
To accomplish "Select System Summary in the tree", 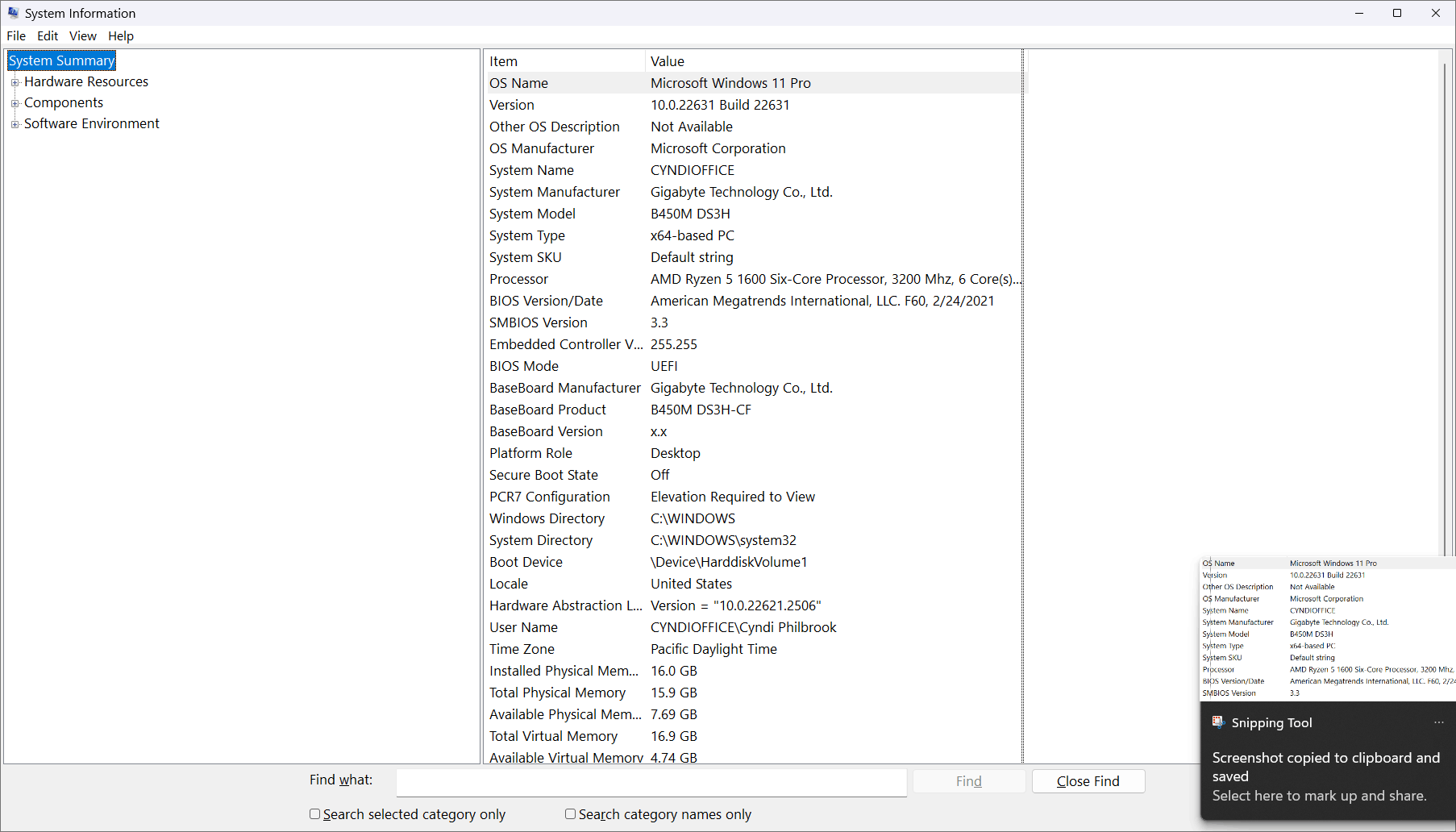I will pyautogui.click(x=62, y=60).
